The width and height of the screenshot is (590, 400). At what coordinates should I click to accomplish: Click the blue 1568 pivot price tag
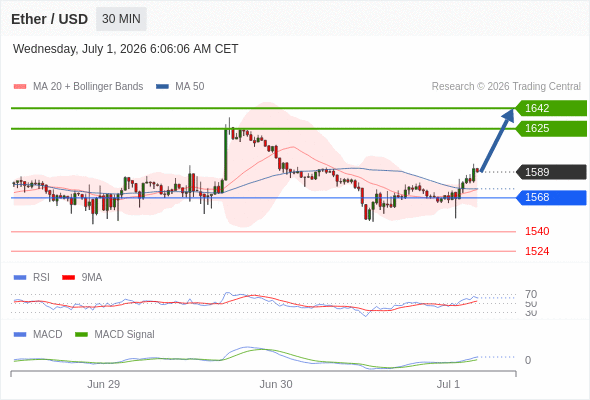click(551, 197)
